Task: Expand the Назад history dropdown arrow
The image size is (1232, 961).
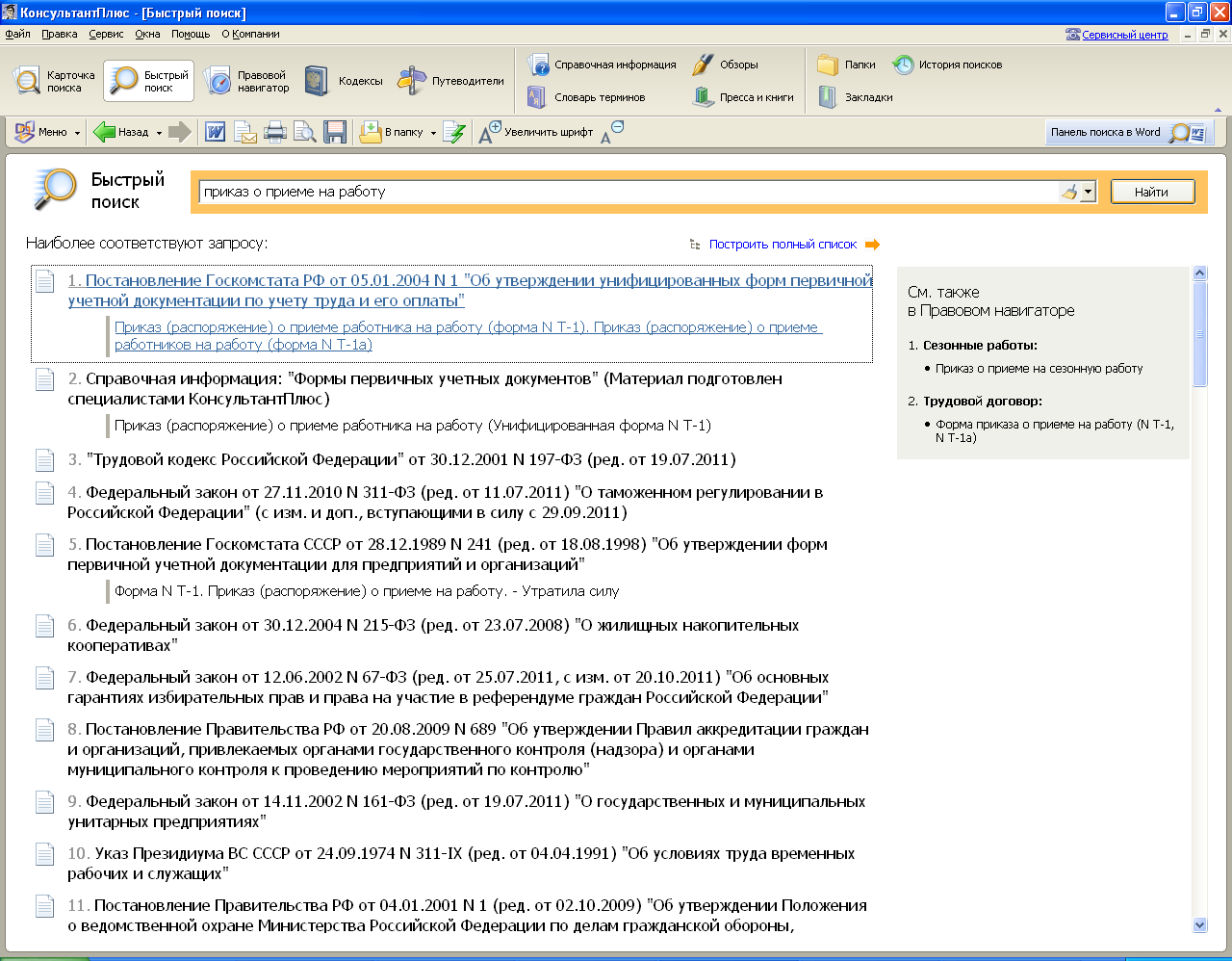Action: click(x=160, y=133)
